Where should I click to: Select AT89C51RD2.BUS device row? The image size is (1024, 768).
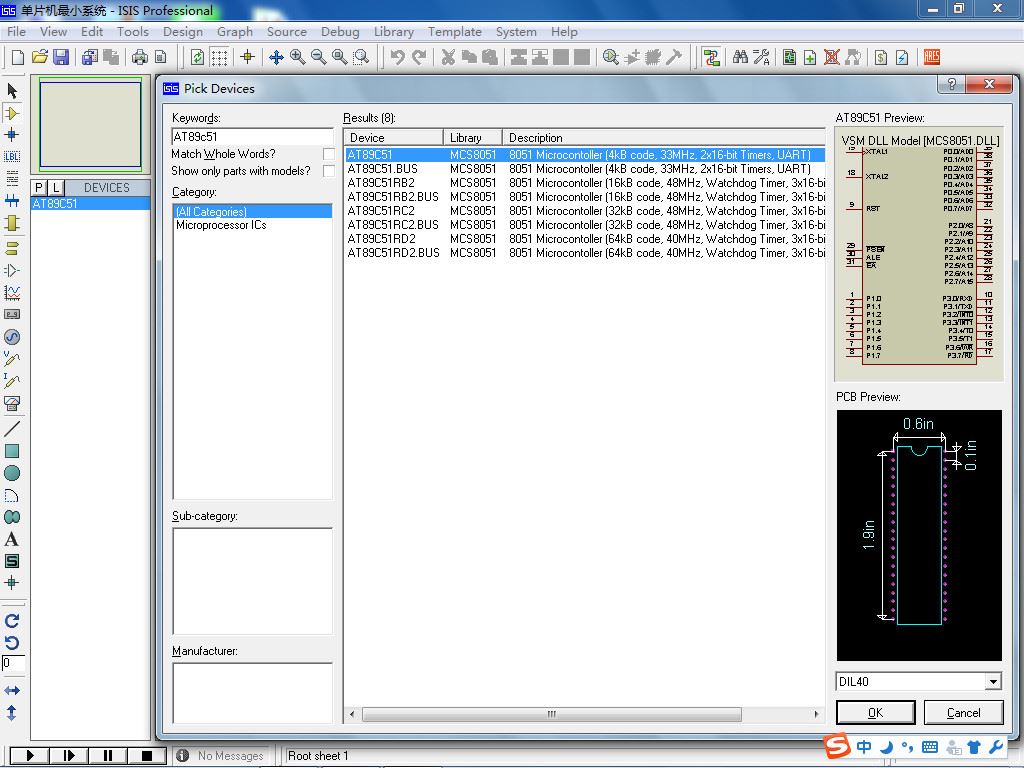[x=584, y=253]
